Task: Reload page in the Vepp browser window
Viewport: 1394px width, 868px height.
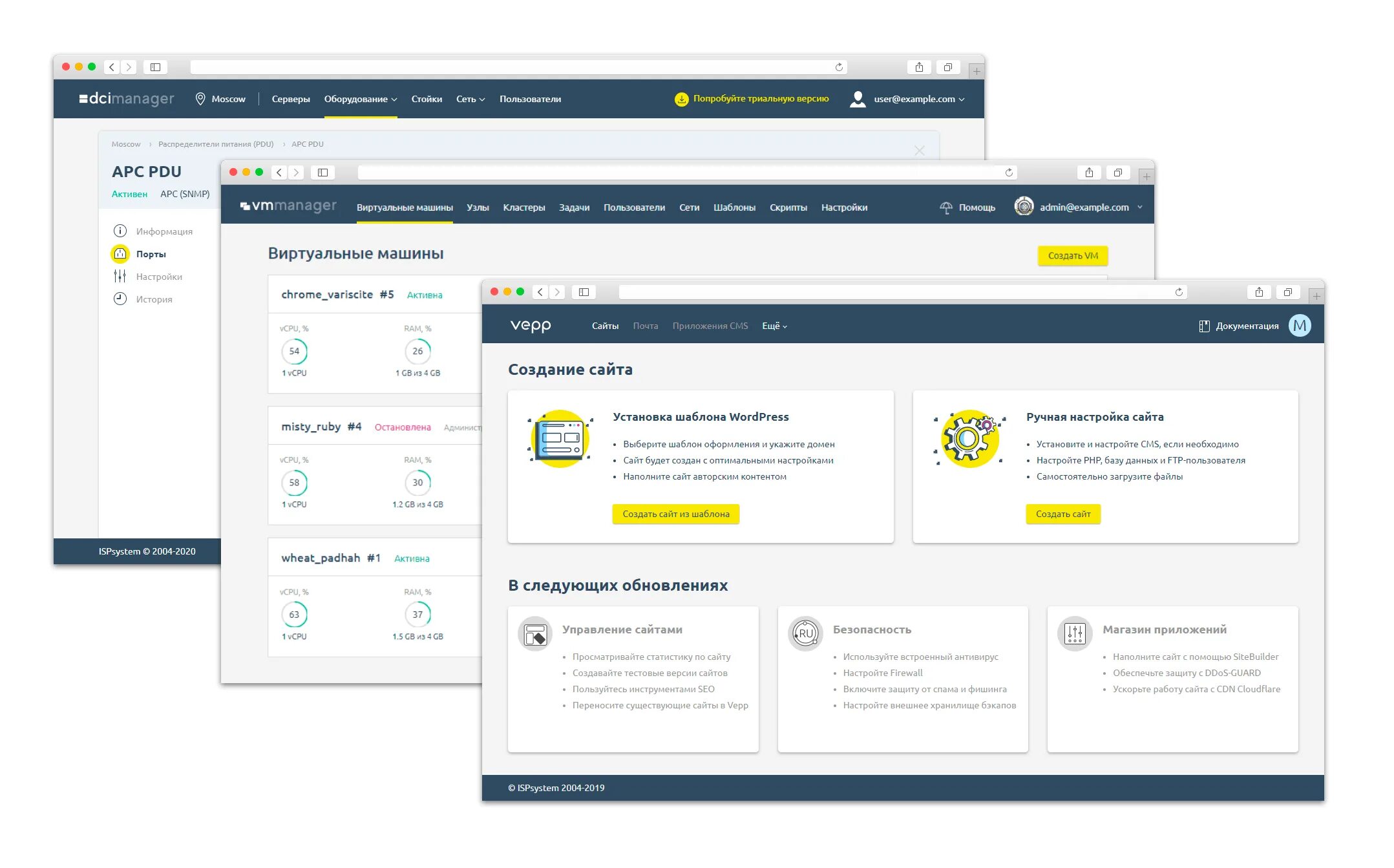Action: 1179,292
